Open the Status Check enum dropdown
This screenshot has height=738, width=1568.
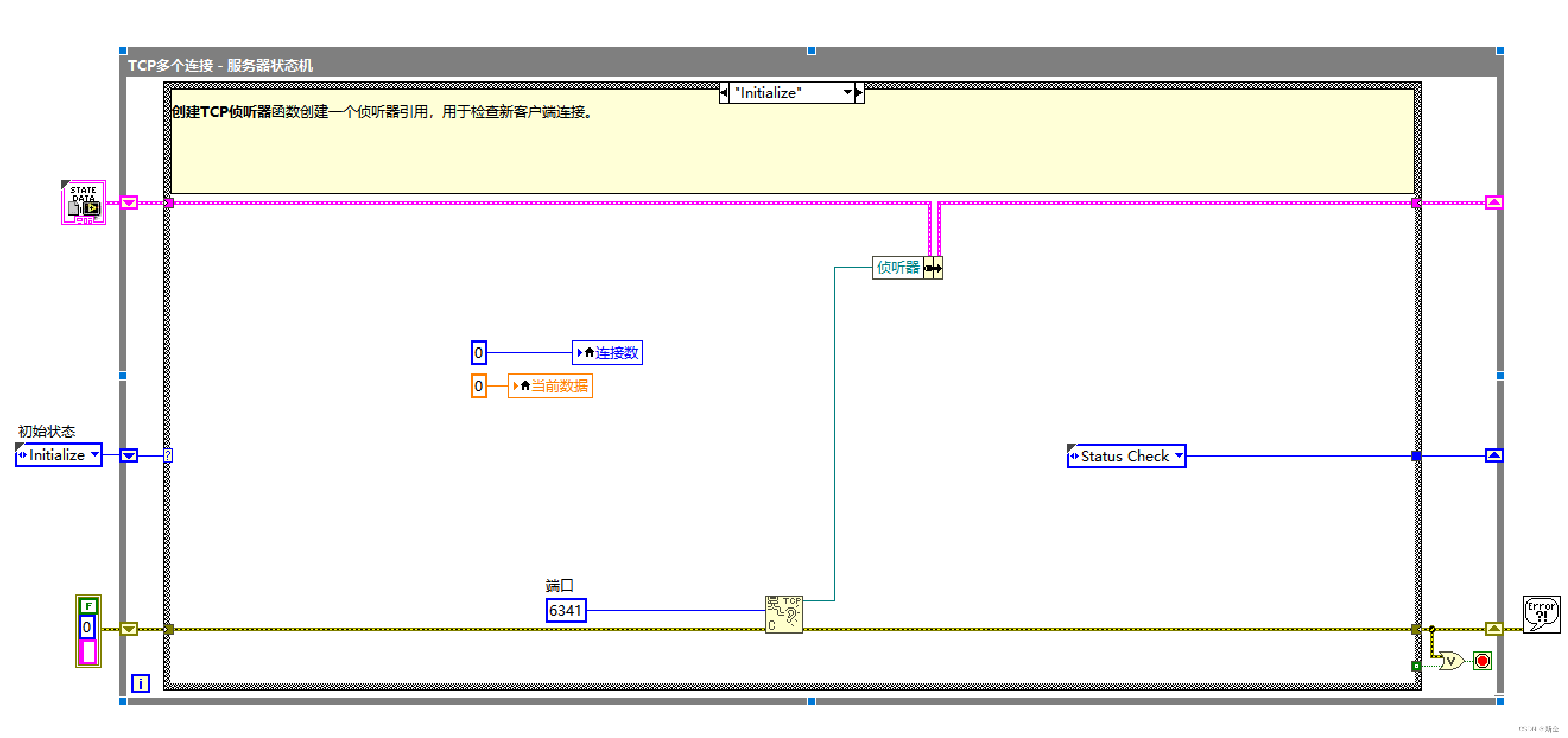1179,456
